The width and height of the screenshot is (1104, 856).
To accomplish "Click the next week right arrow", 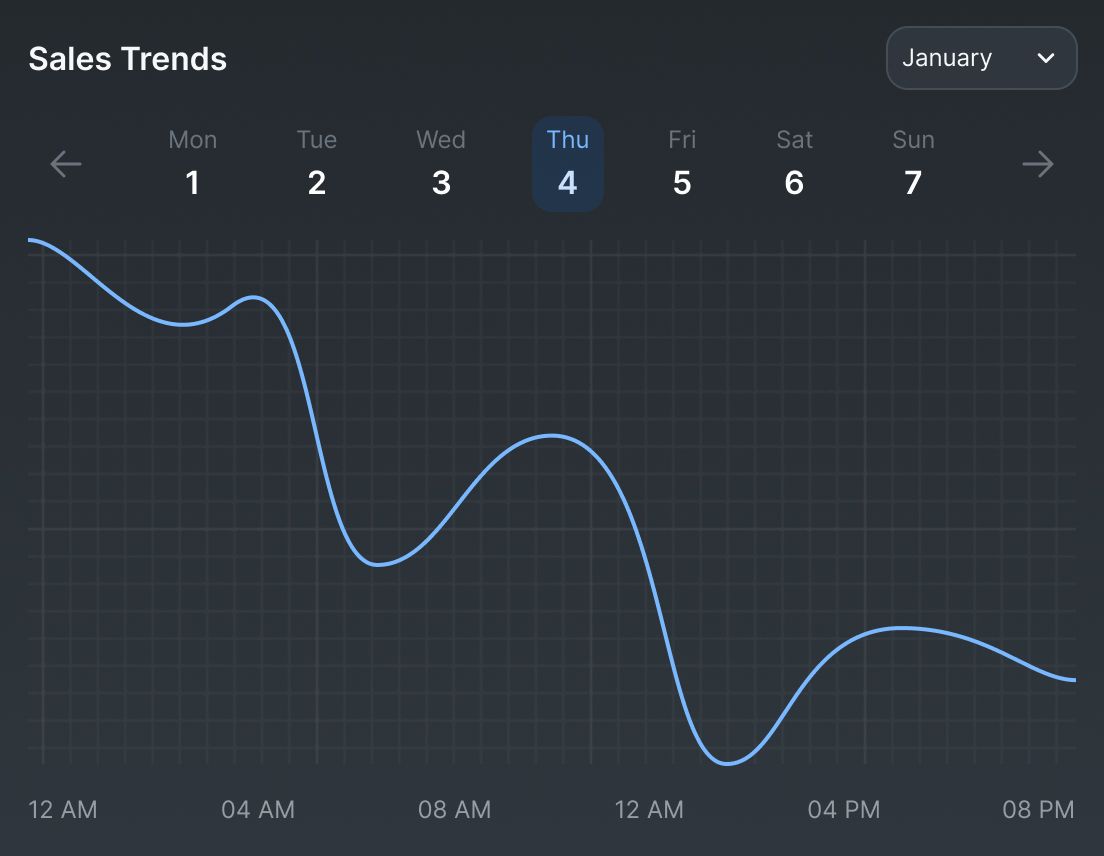I will (x=1038, y=164).
